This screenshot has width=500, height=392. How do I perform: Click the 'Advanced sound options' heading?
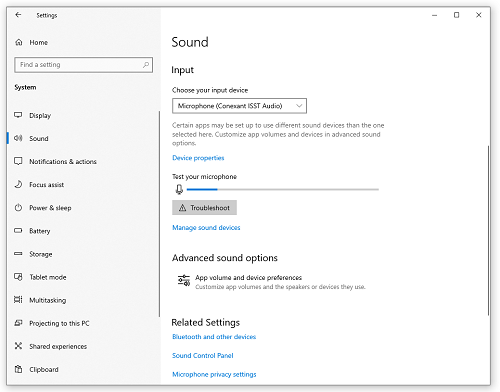click(225, 258)
